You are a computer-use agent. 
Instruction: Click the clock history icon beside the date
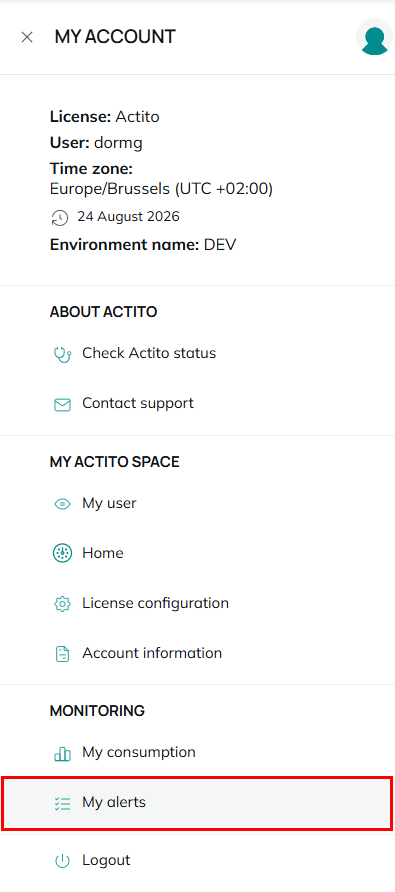click(60, 217)
